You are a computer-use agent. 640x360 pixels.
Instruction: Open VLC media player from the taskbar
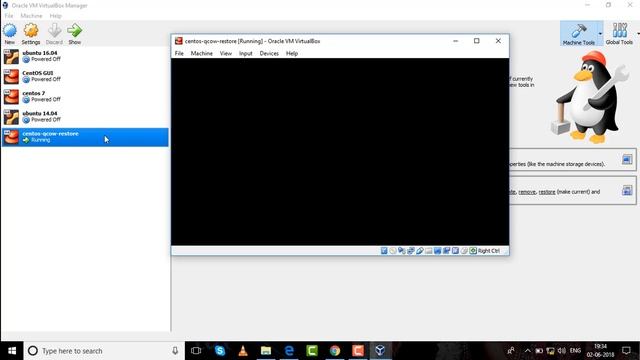click(x=243, y=351)
